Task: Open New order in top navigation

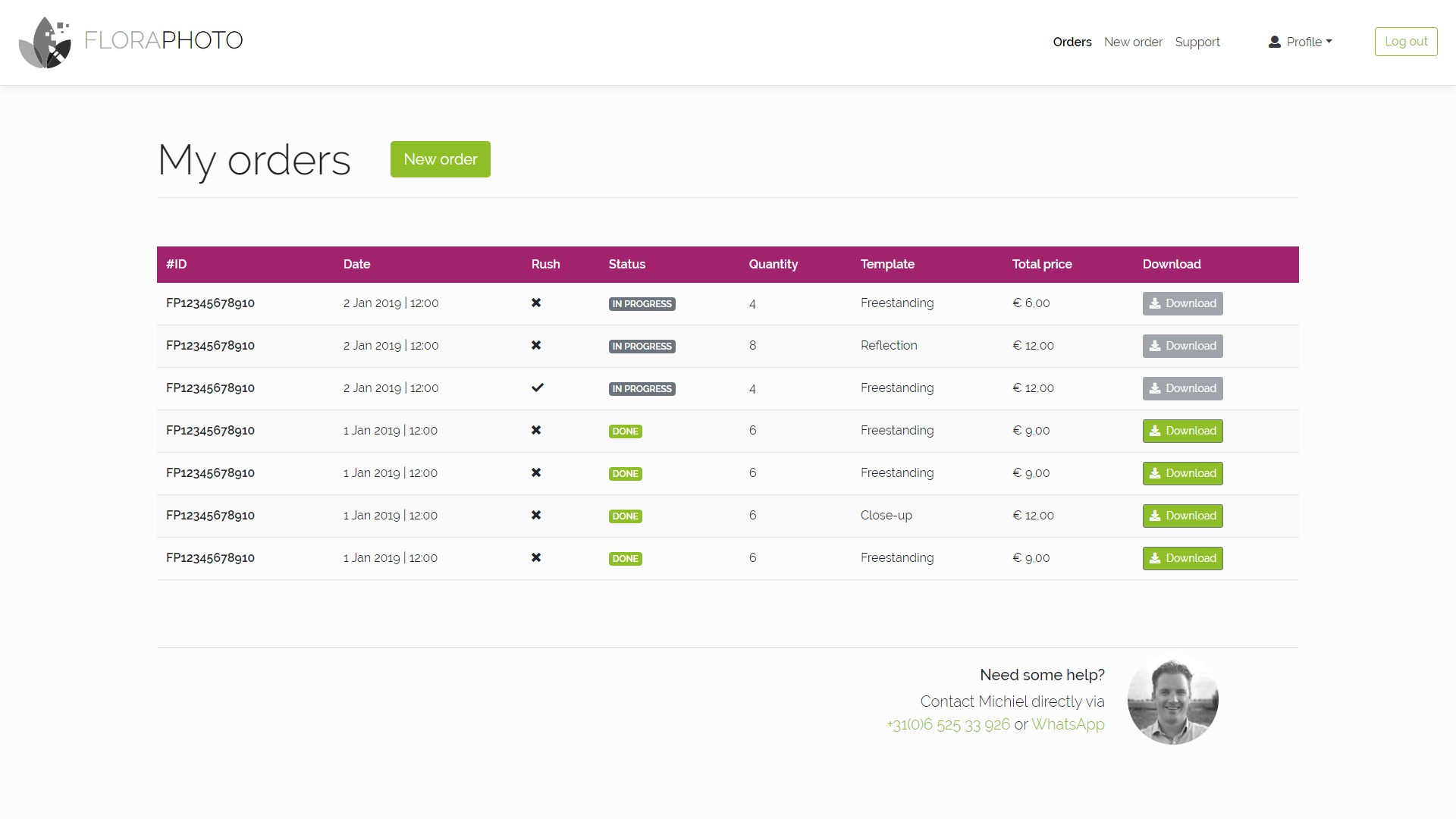Action: click(1133, 42)
